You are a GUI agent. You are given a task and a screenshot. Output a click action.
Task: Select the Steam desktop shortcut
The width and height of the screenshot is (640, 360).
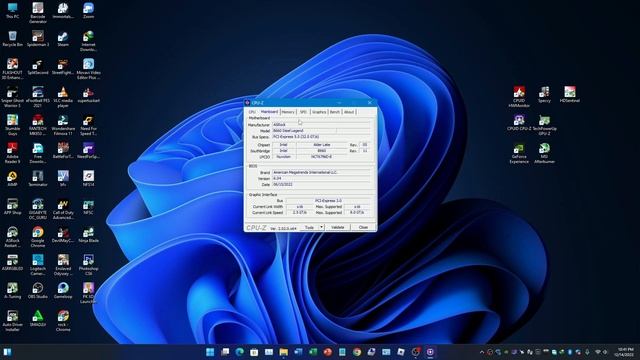point(63,39)
